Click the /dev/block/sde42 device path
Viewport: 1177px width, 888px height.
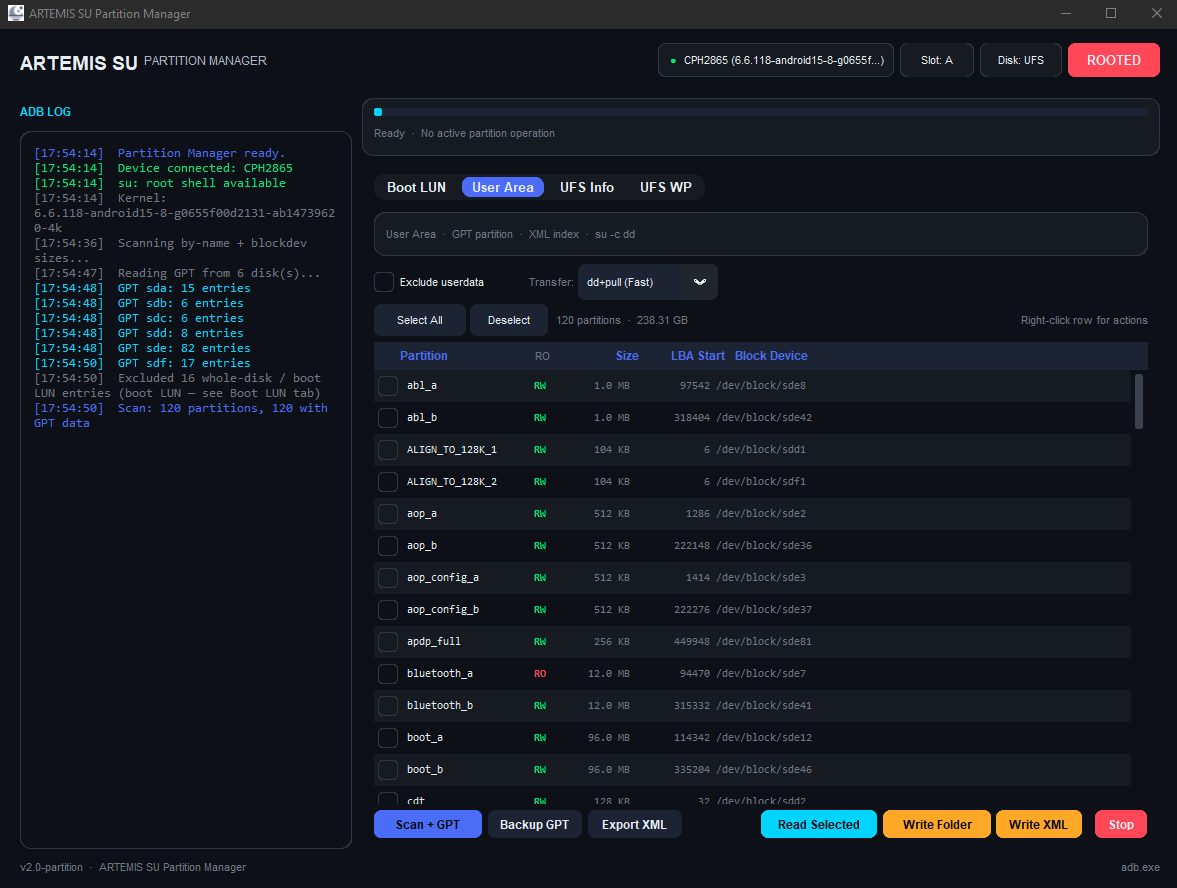click(x=764, y=417)
